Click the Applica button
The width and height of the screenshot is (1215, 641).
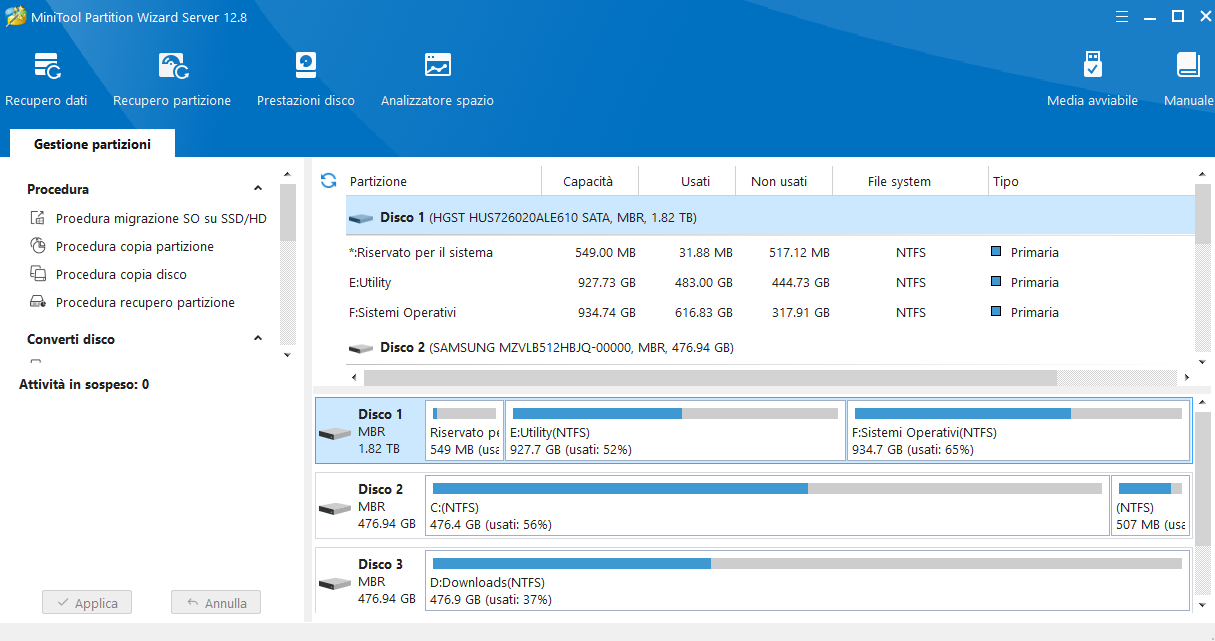[87, 603]
